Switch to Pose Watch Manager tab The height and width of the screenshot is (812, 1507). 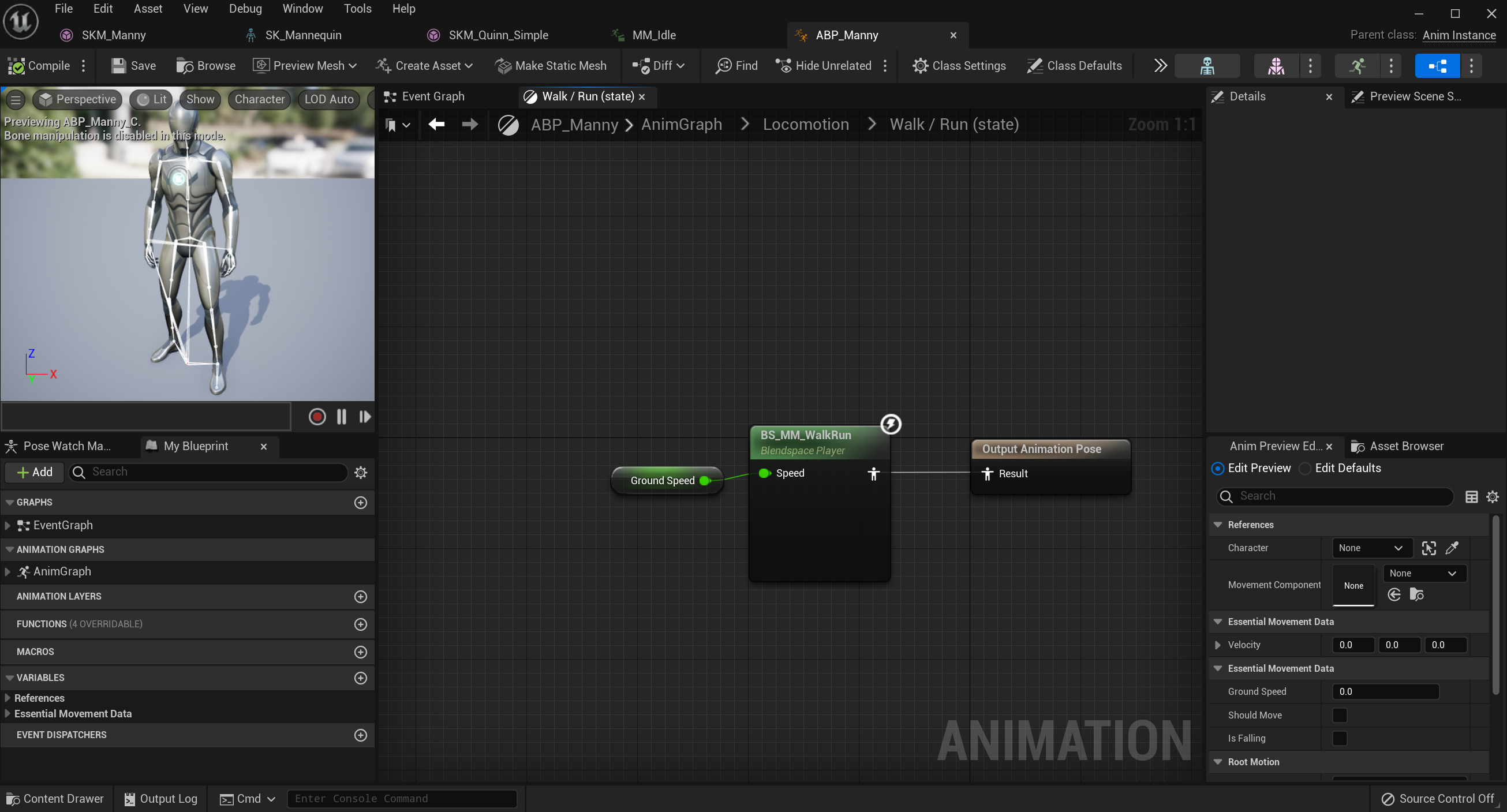(58, 446)
